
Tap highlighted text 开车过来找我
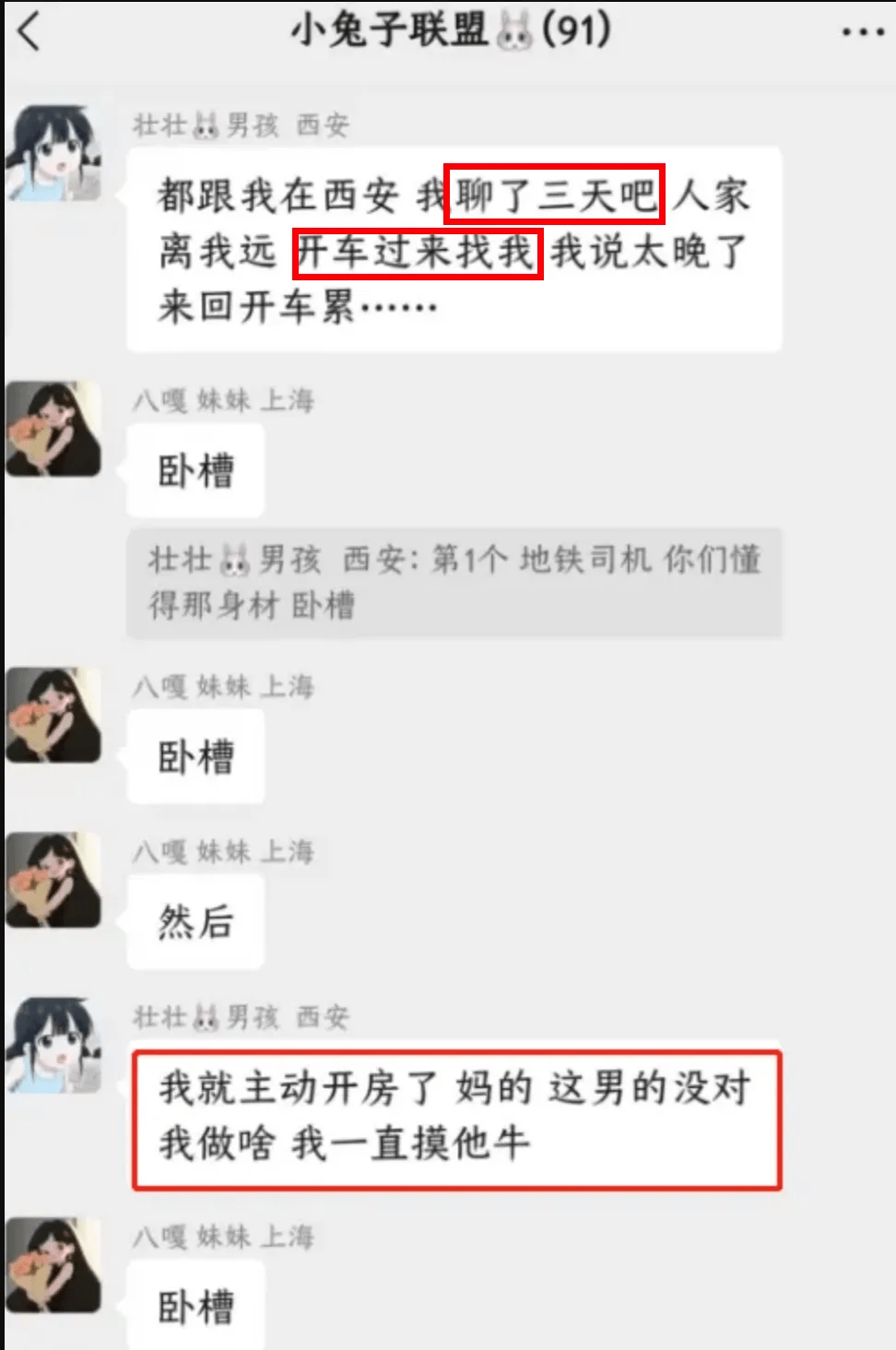418,253
